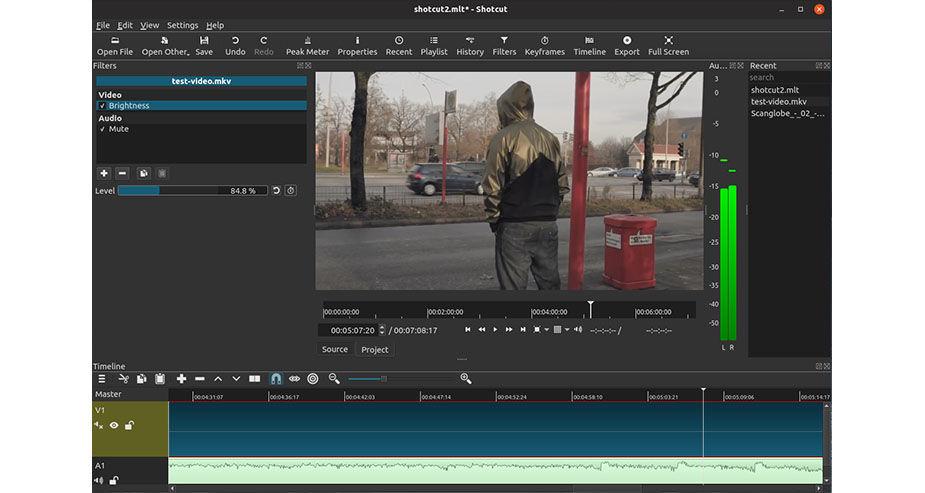Open the timeline hamburger menu

coord(101,379)
